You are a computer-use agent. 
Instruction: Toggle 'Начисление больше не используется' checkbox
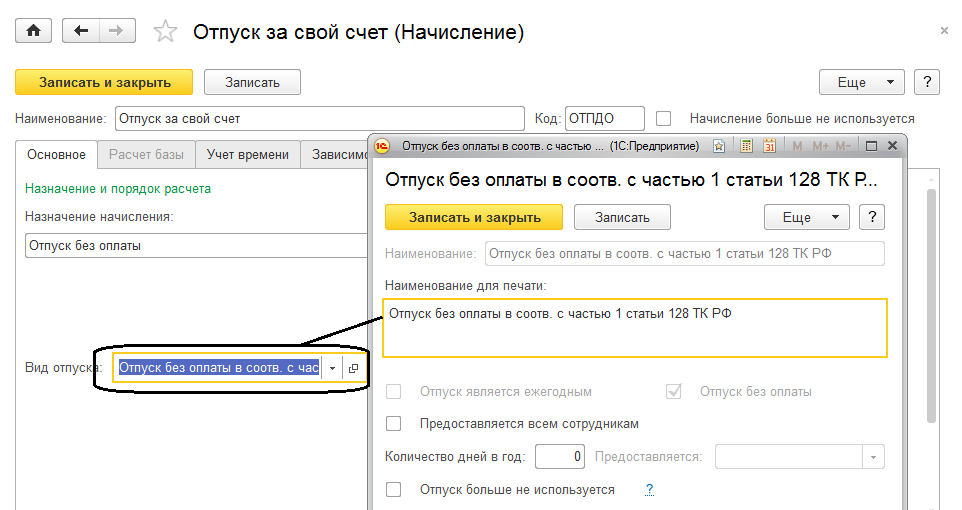[x=664, y=119]
